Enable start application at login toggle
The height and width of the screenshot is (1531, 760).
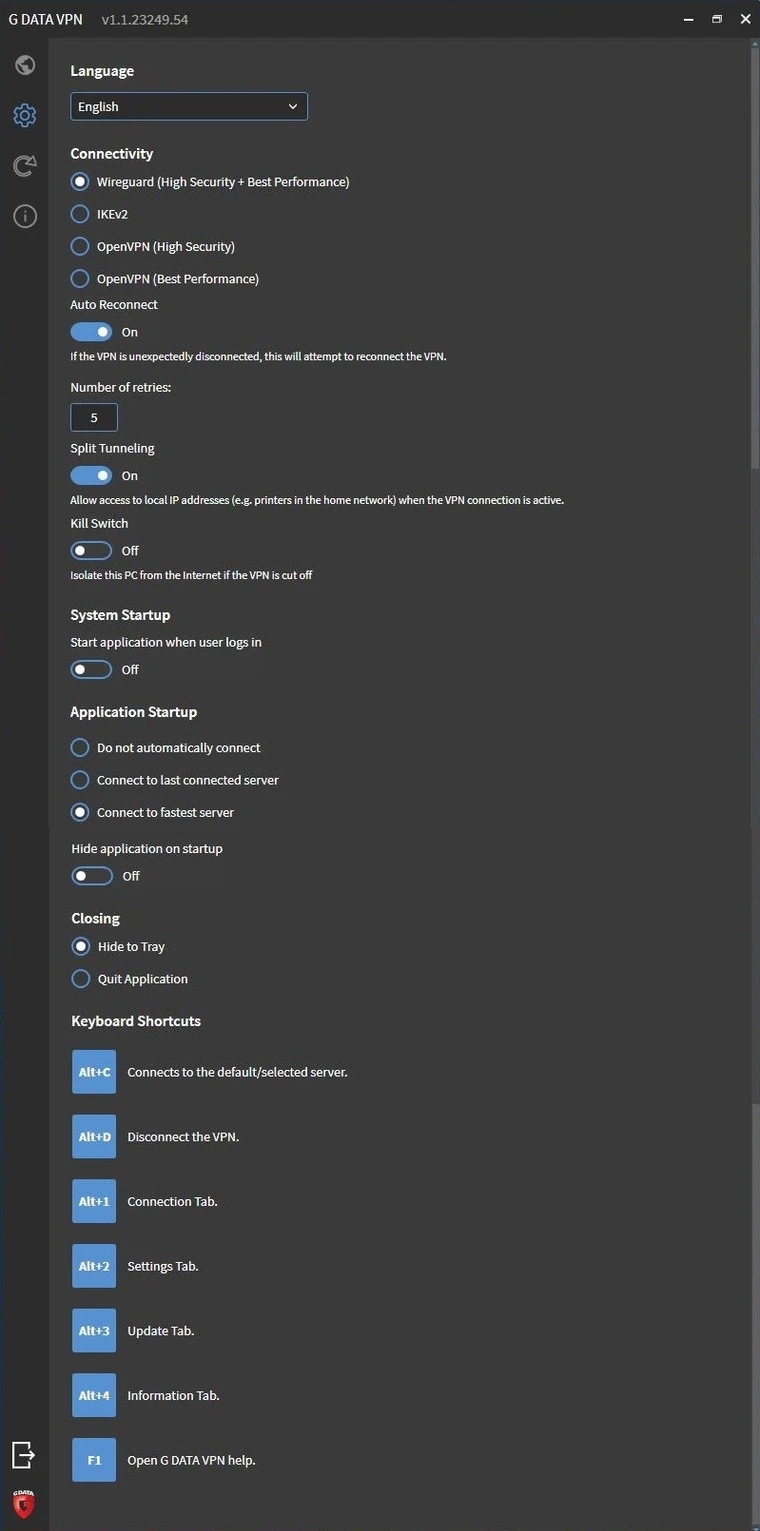click(91, 670)
